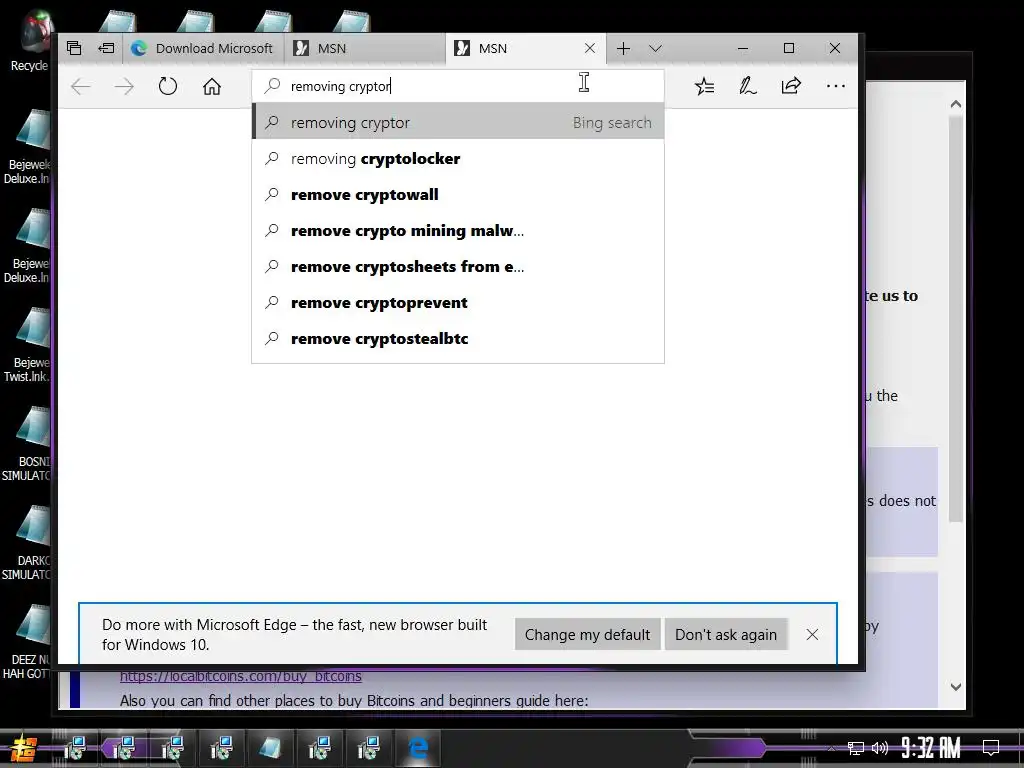Open the Favorites hub star icon
This screenshot has height=768, width=1024.
[x=704, y=86]
